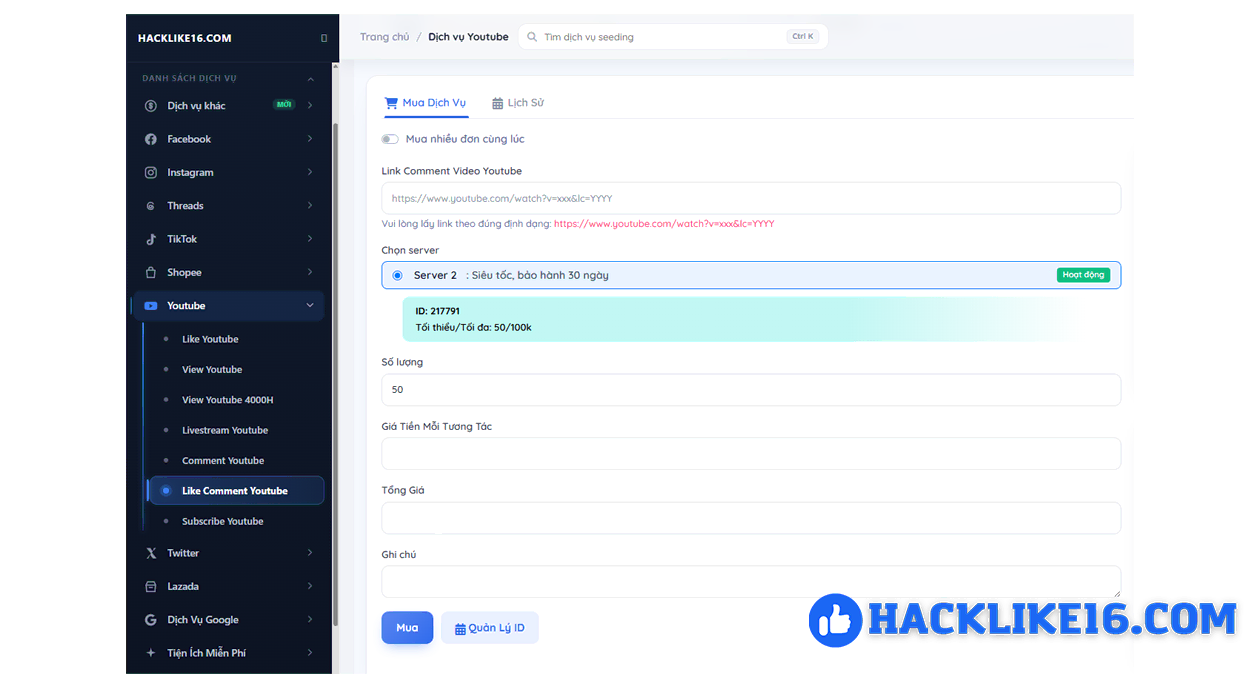Go to Trang chủ breadcrumb link
This screenshot has height=688, width=1260.
pyautogui.click(x=384, y=37)
